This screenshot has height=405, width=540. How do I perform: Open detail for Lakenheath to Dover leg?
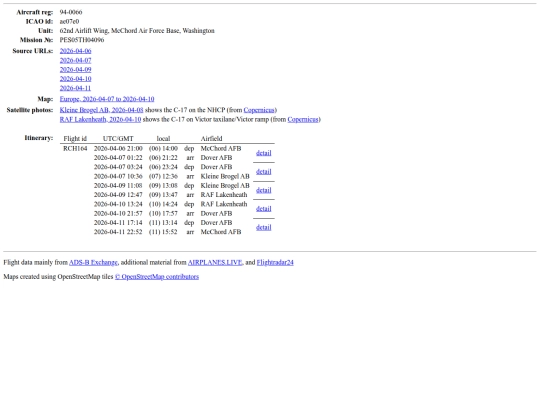(263, 209)
